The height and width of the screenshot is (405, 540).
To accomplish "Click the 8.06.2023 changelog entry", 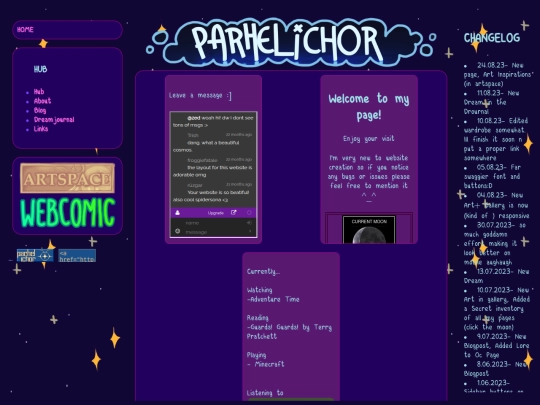I will tap(495, 368).
